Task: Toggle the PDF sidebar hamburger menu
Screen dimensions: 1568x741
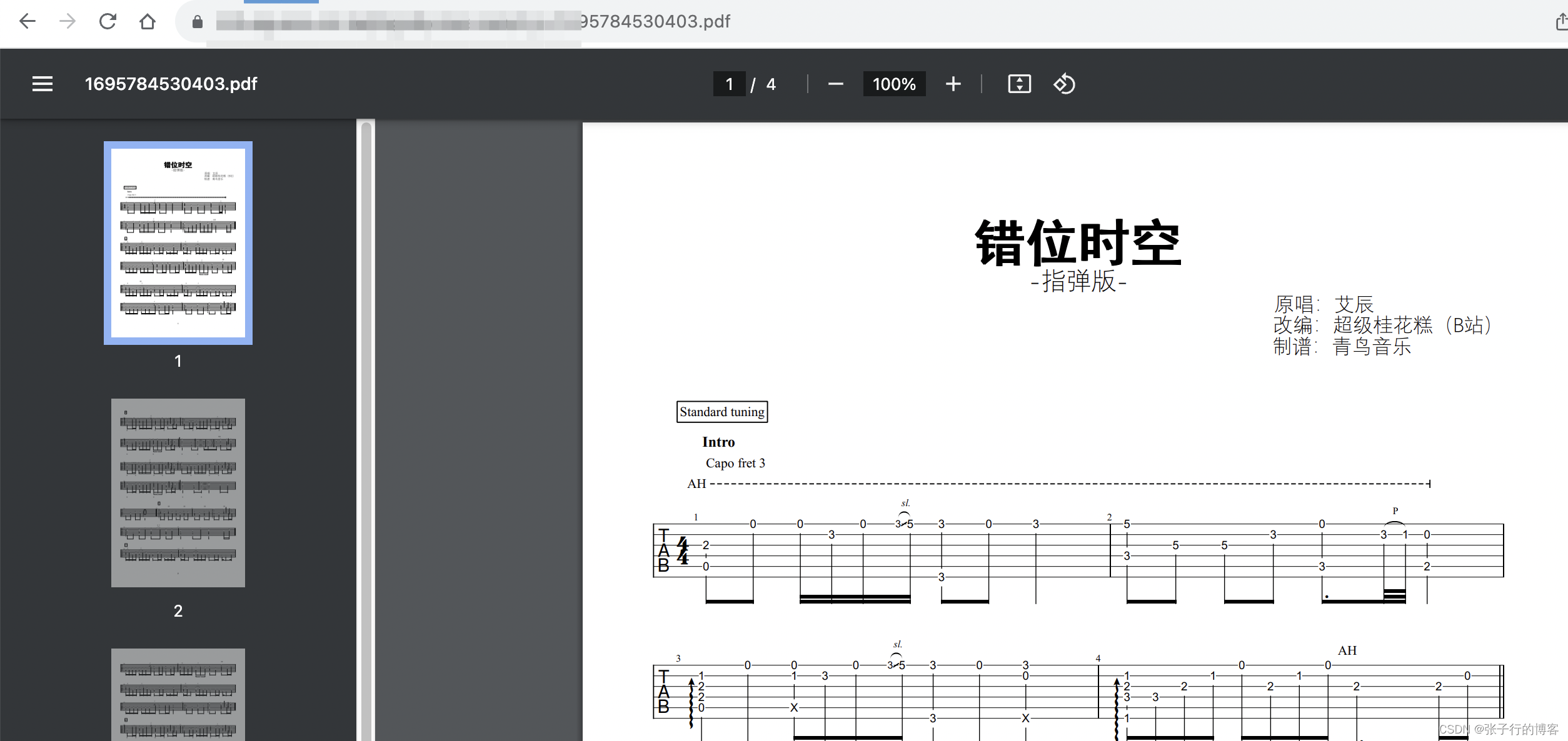Action: point(43,84)
